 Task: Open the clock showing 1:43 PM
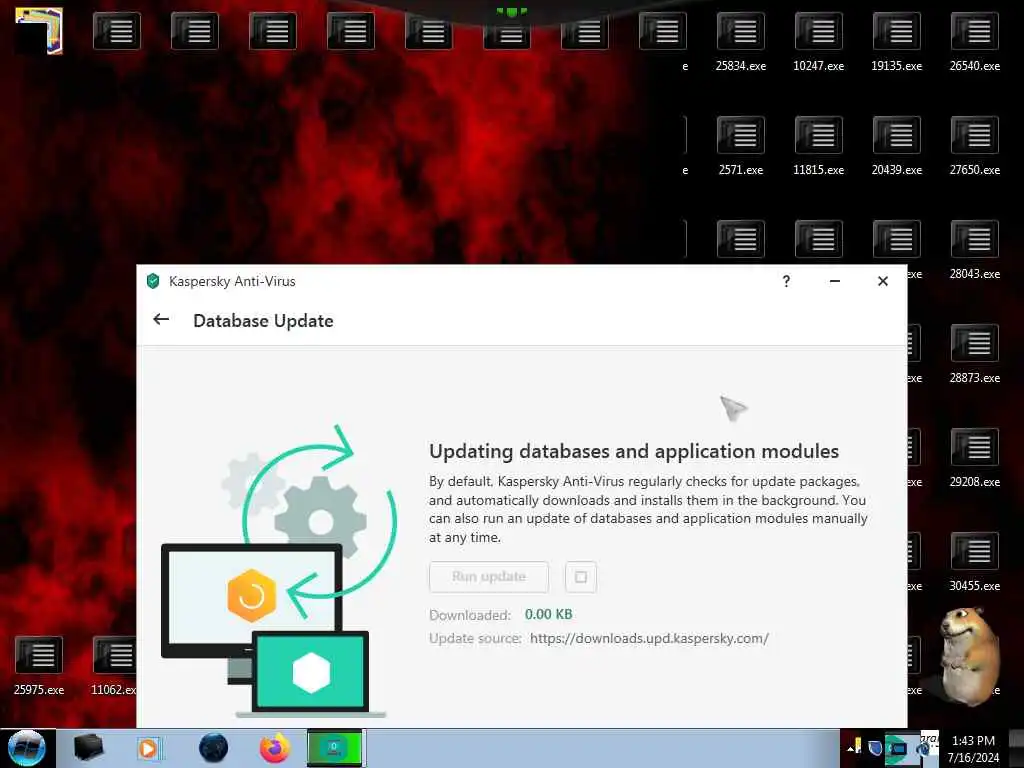pos(973,748)
